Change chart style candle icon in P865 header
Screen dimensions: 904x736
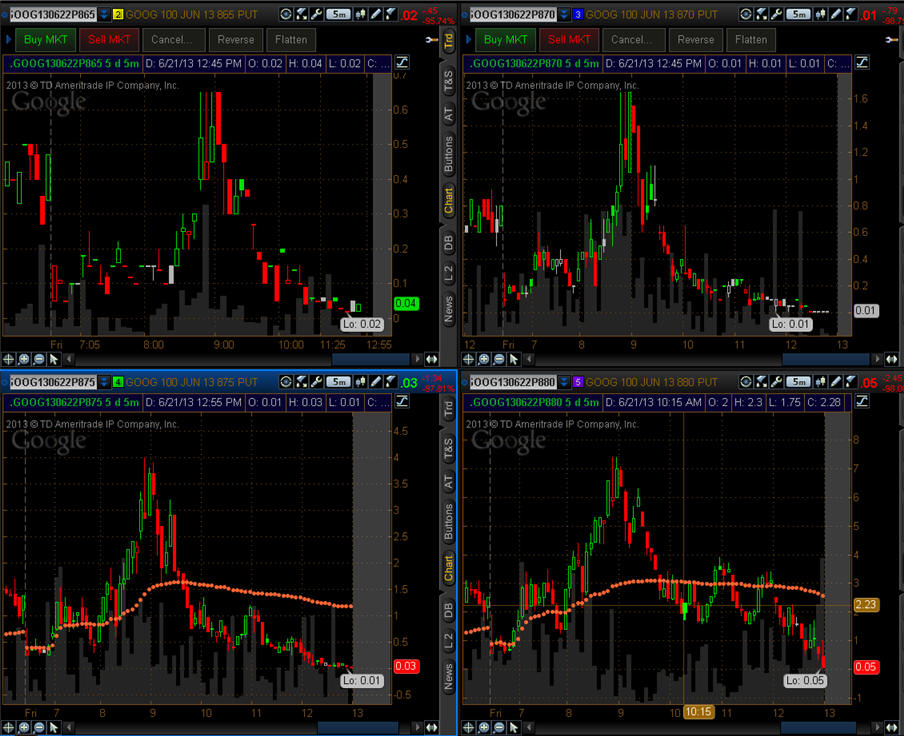[360, 14]
